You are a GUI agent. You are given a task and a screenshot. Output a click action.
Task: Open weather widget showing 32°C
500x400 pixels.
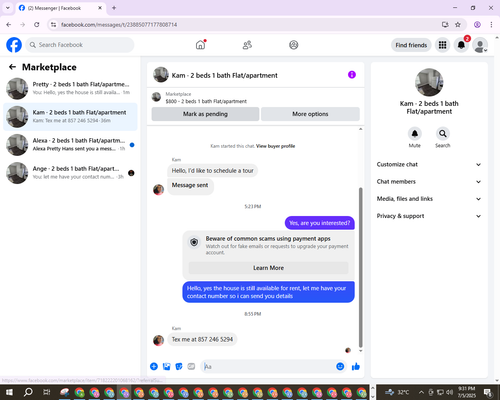(x=397, y=392)
